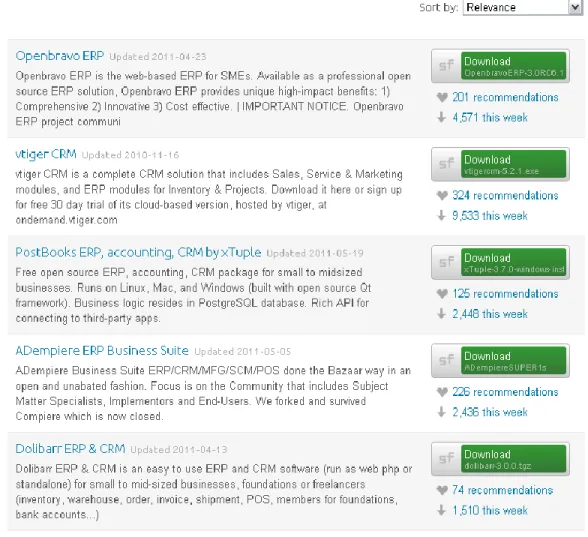
Task: Click the Openbravo ERP description paragraph
Action: click(x=213, y=99)
